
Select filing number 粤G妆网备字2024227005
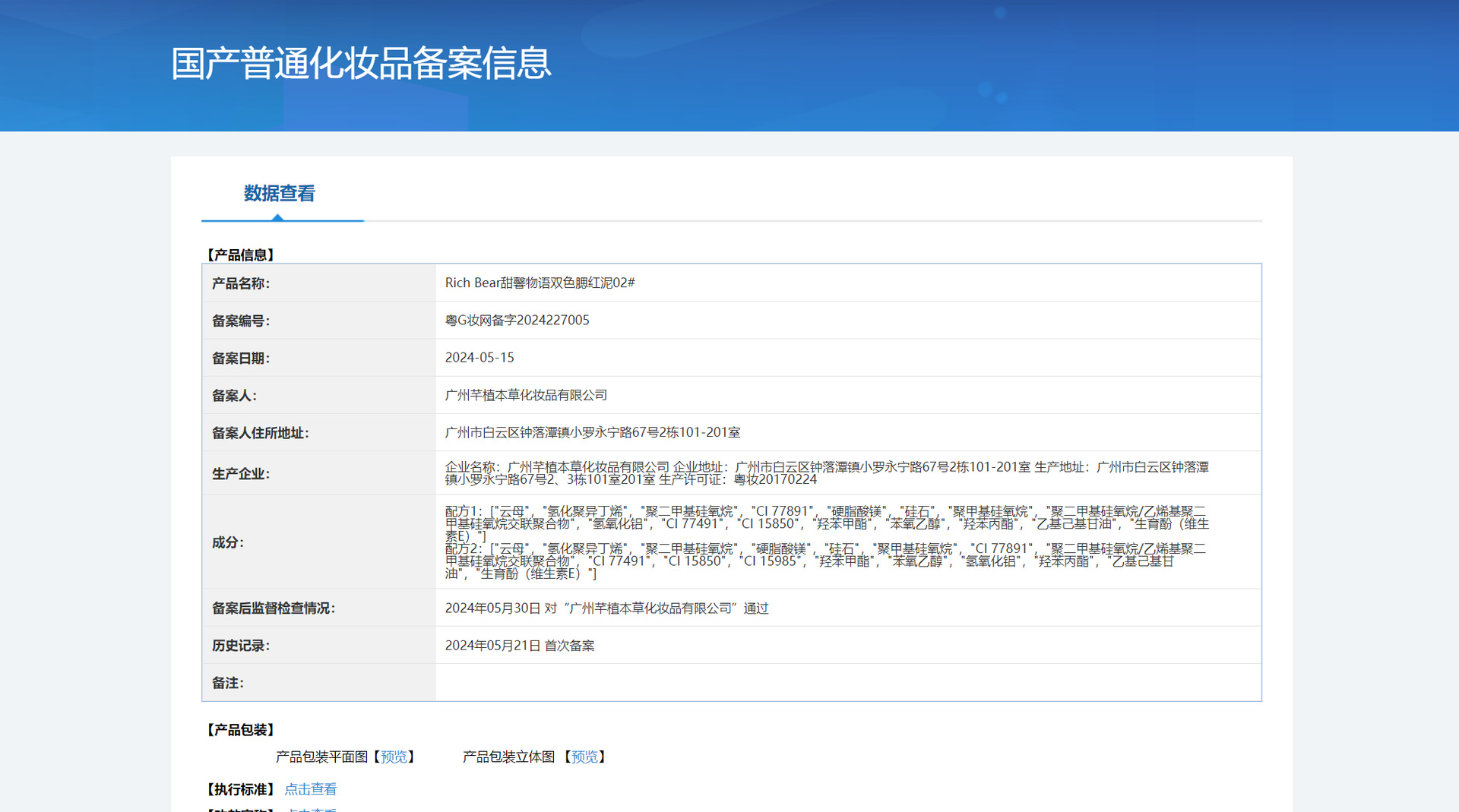tap(517, 320)
